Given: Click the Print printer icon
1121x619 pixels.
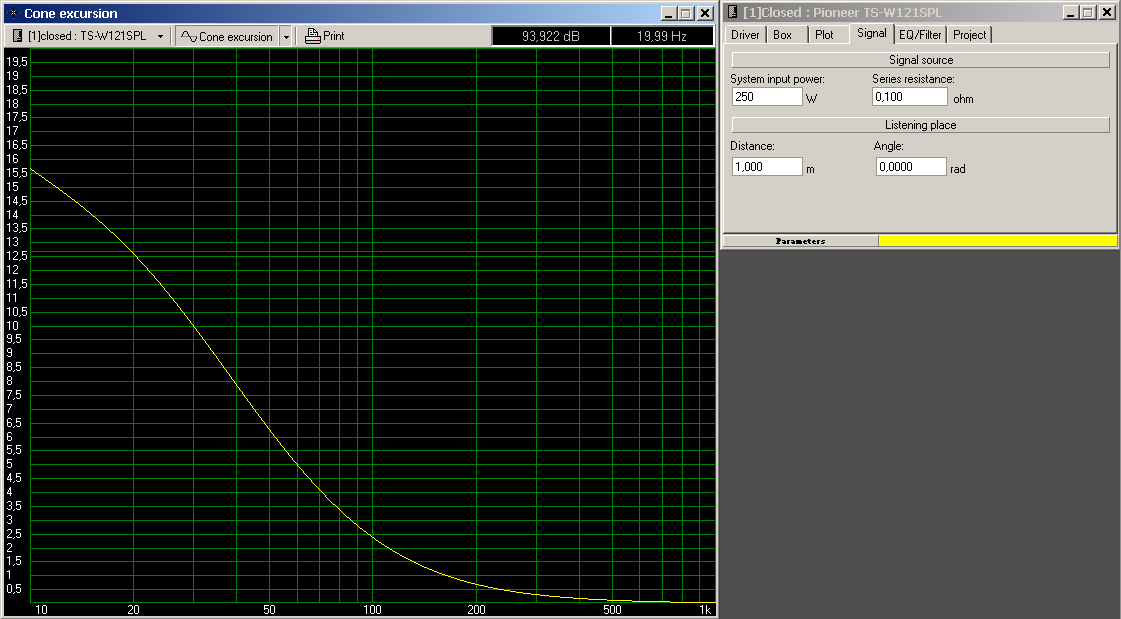Looking at the screenshot, I should 312,36.
